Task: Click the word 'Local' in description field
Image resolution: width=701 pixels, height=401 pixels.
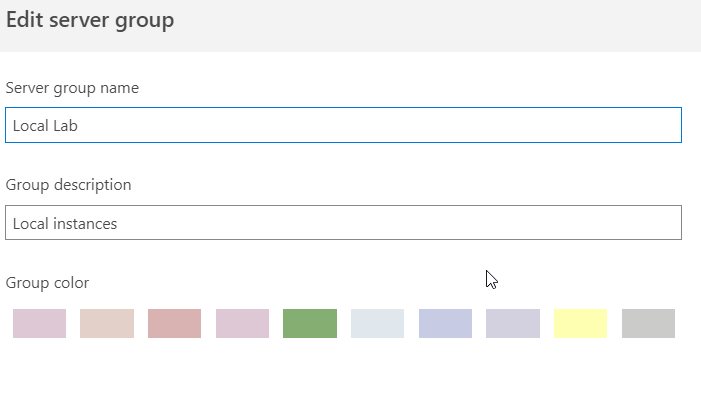Action: (x=30, y=224)
